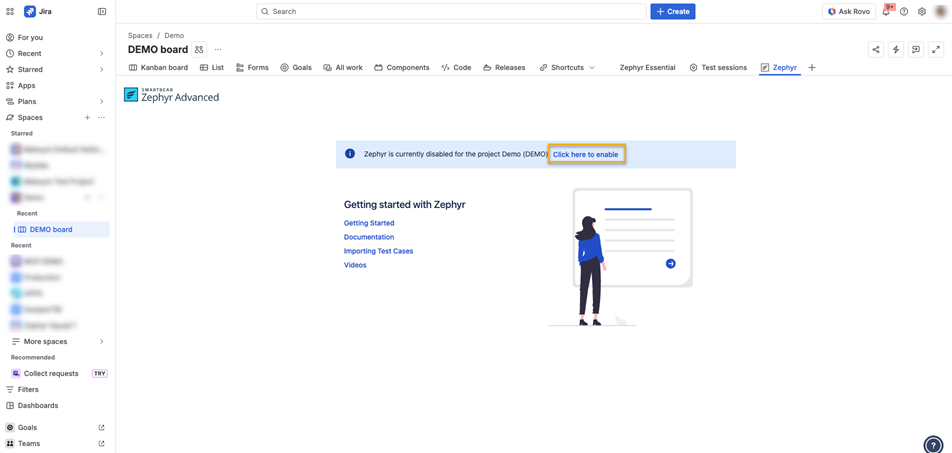Open the Goals tab
Screen dimensions: 952x453
pyautogui.click(x=296, y=67)
